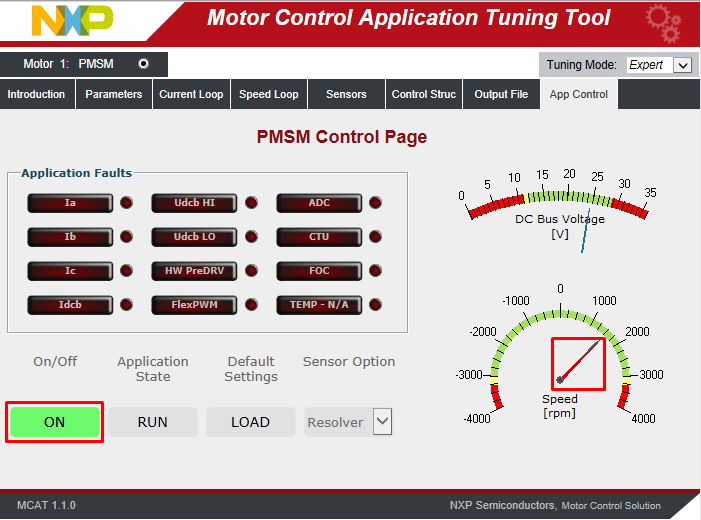Viewport: 701px width, 520px height.
Task: Open the Speed Loop tab
Action: tap(268, 95)
